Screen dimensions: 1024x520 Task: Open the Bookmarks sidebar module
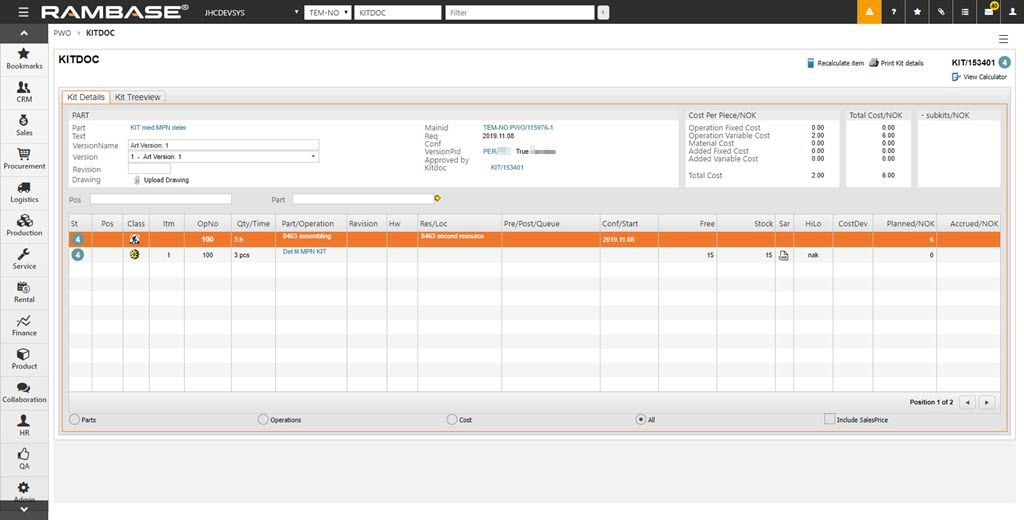tap(24, 57)
